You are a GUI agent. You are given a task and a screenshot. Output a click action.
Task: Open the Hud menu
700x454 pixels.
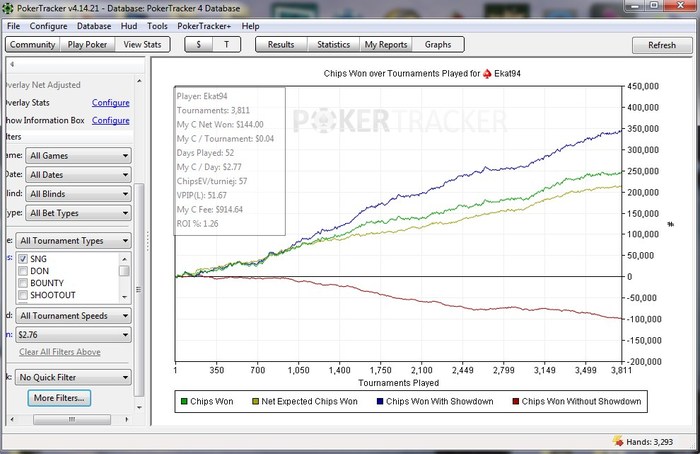click(129, 26)
